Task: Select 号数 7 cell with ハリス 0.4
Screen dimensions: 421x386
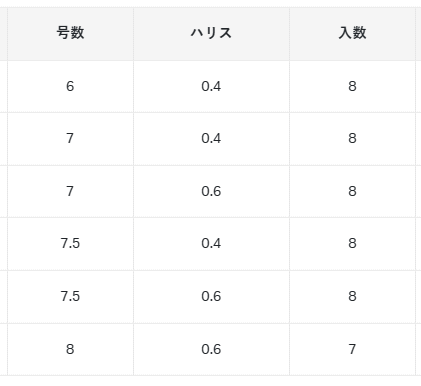Action: pyautogui.click(x=70, y=139)
